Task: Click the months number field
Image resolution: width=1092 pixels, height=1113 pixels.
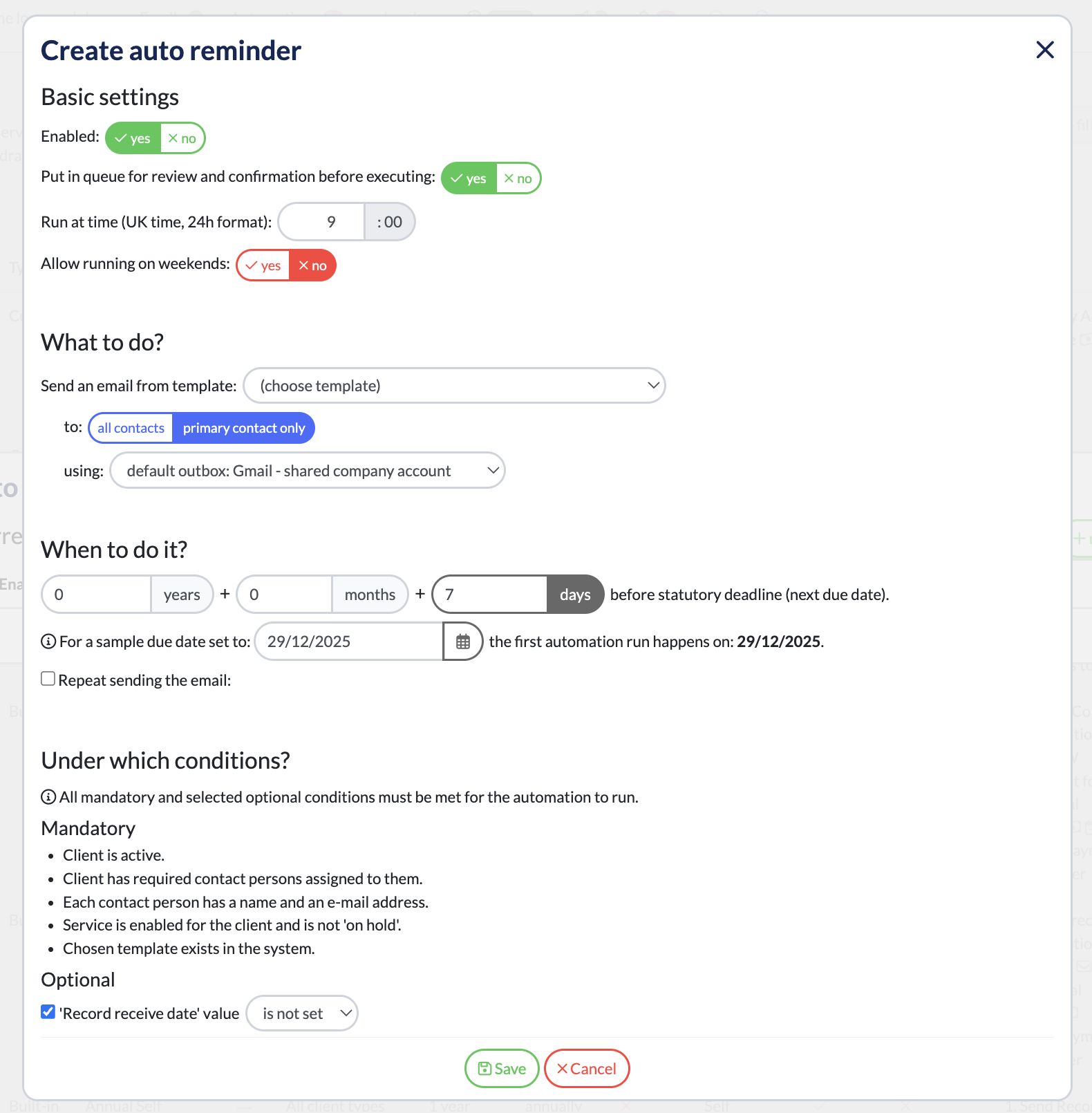Action: click(285, 595)
